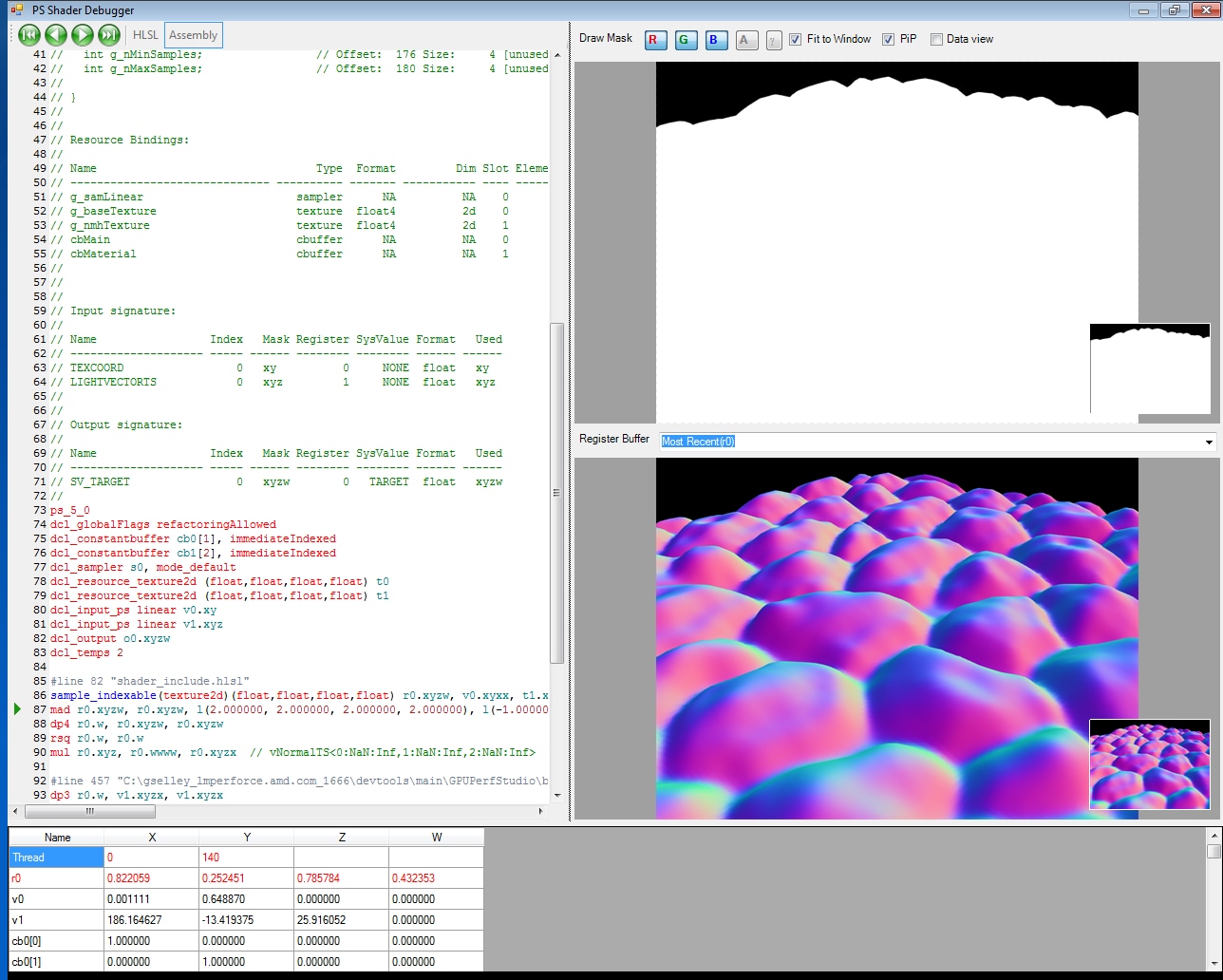Image resolution: width=1223 pixels, height=980 pixels.
Task: Toggle the green channel draw mask
Action: (x=686, y=40)
